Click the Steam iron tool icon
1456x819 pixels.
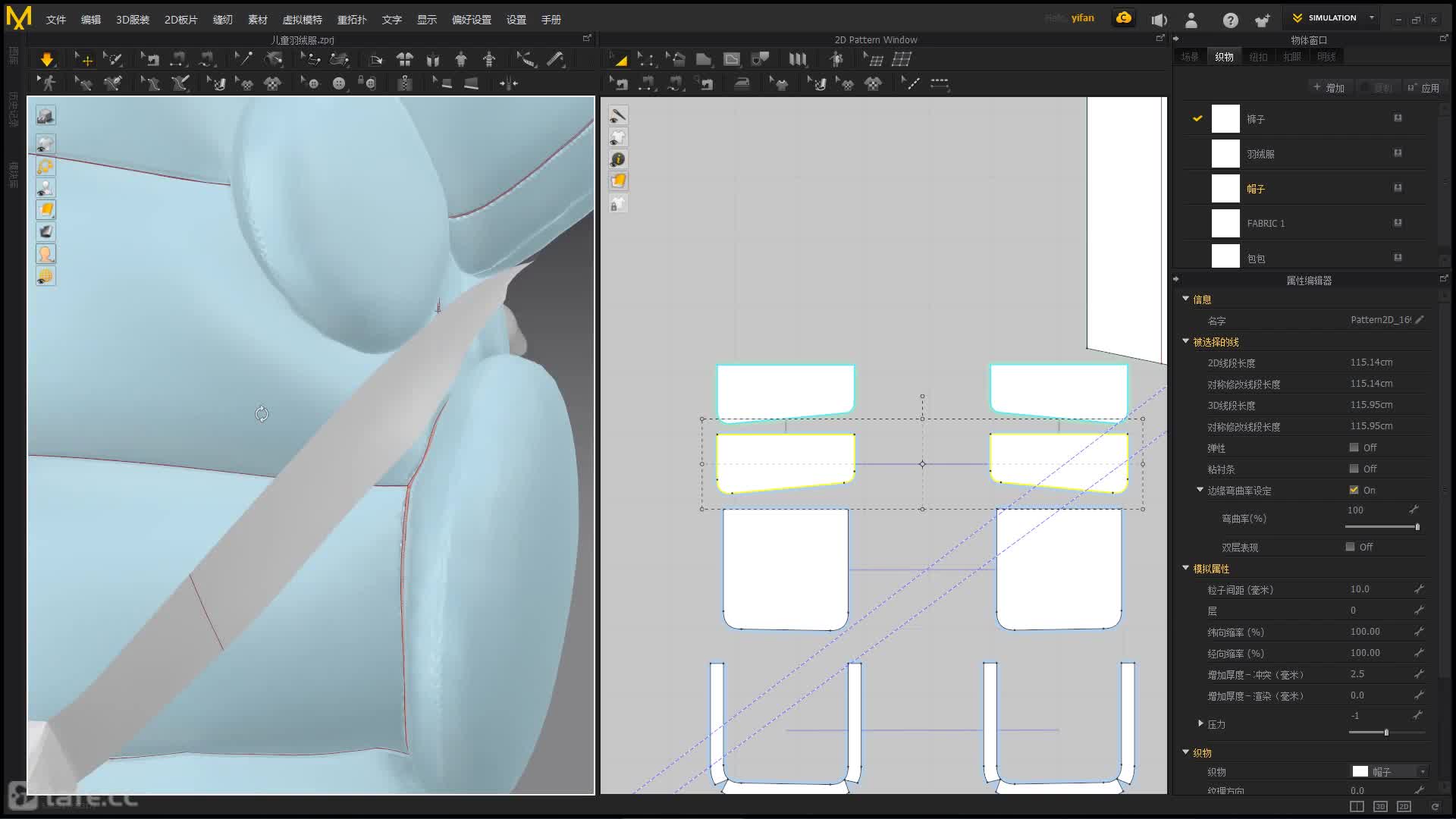pos(742,83)
